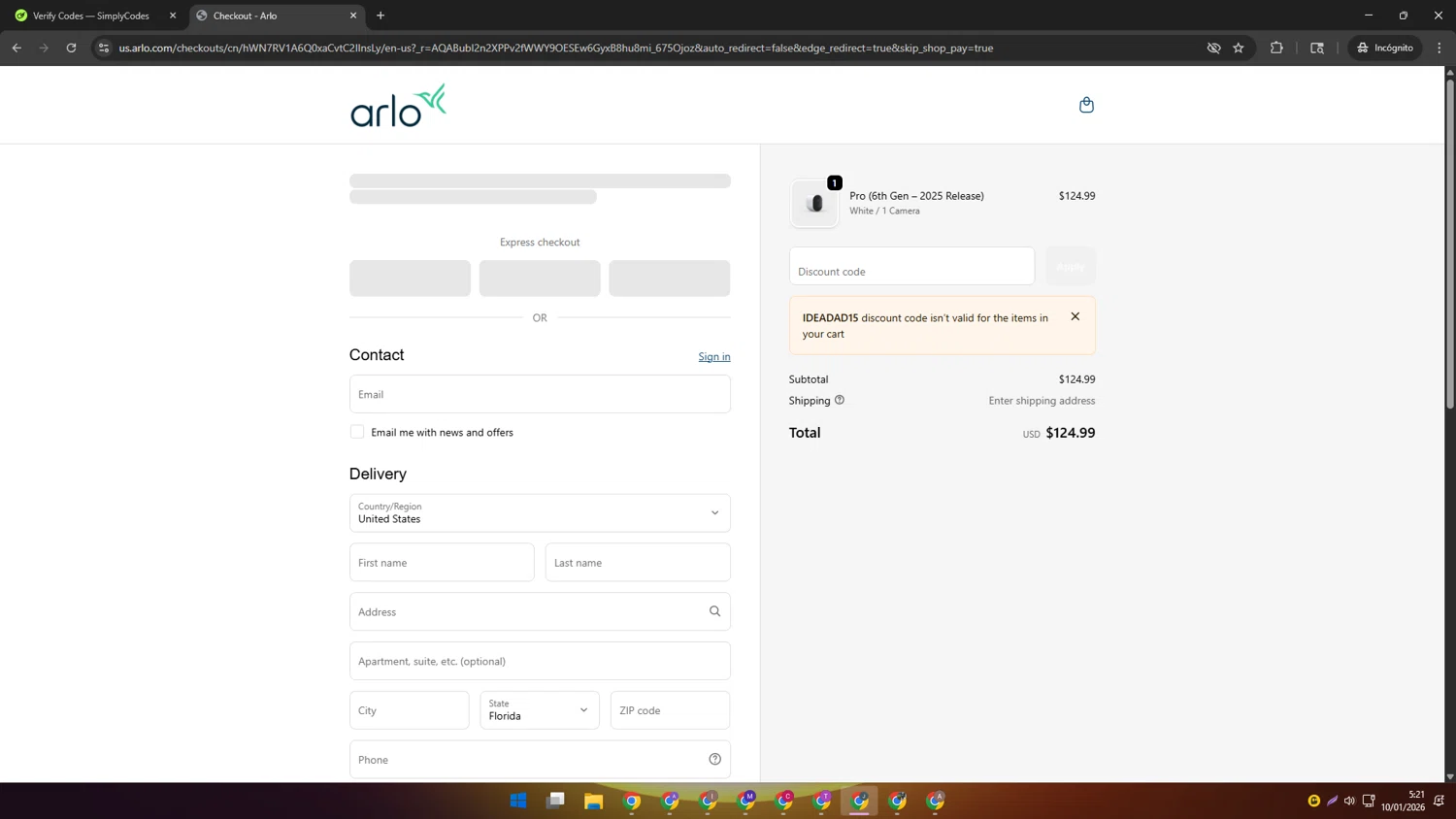
Task: Switch to Verify Codes — SimplyCodes tab
Action: [91, 16]
